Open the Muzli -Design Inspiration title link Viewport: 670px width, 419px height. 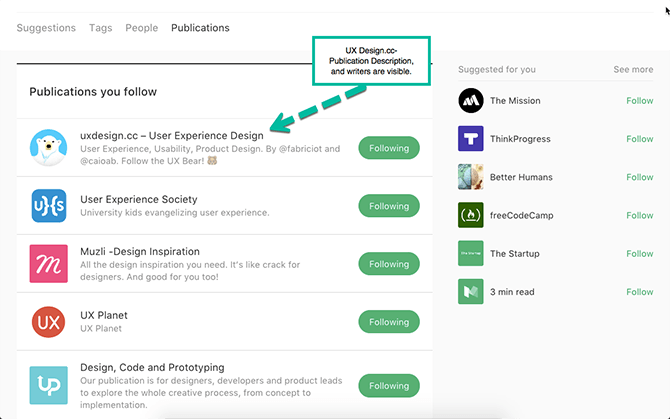140,251
